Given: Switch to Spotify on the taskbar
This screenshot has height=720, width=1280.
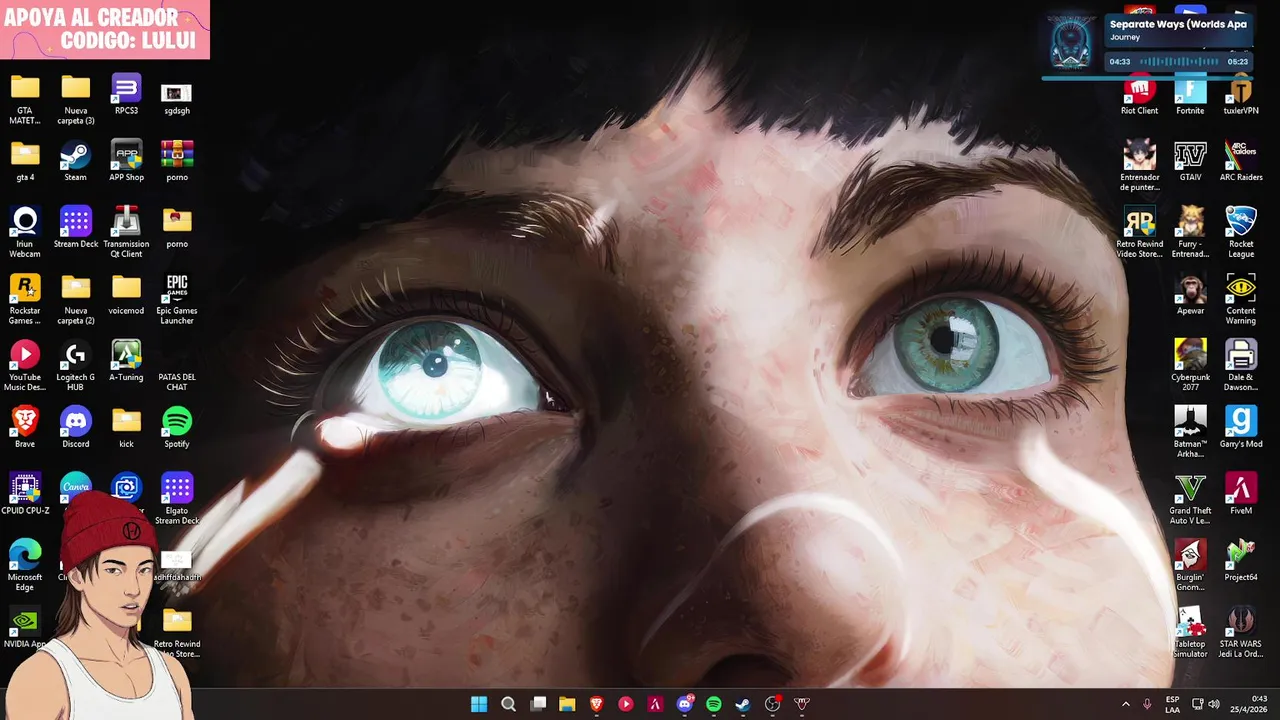Looking at the screenshot, I should pyautogui.click(x=714, y=704).
